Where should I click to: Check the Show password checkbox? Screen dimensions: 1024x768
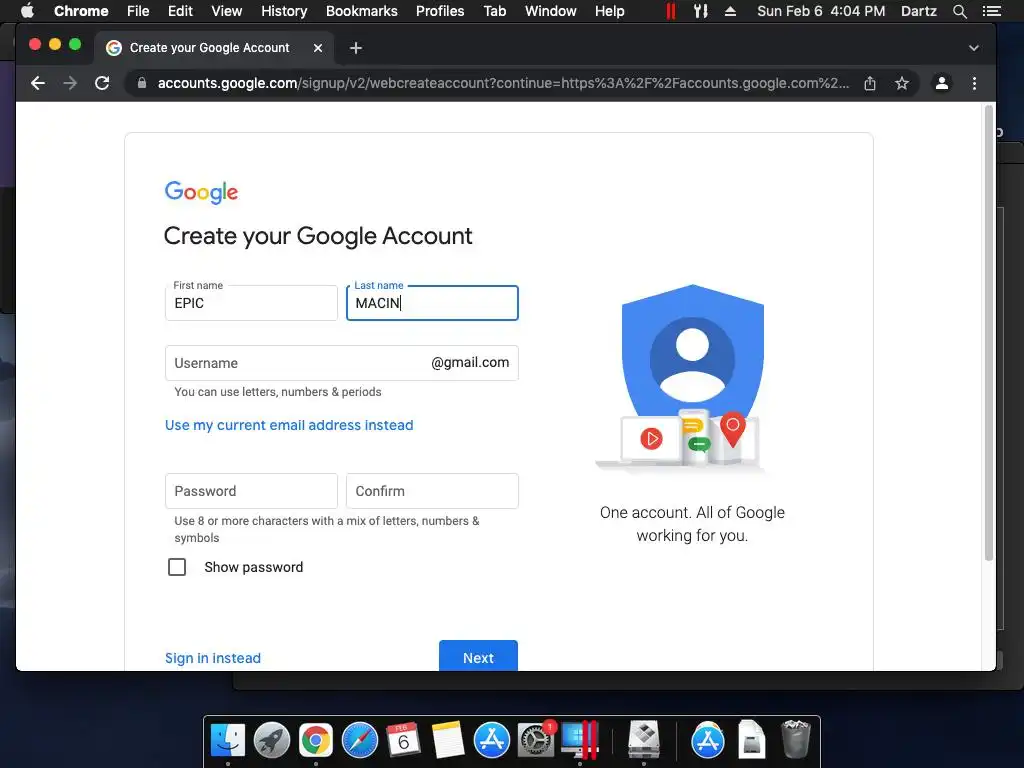pyautogui.click(x=177, y=567)
